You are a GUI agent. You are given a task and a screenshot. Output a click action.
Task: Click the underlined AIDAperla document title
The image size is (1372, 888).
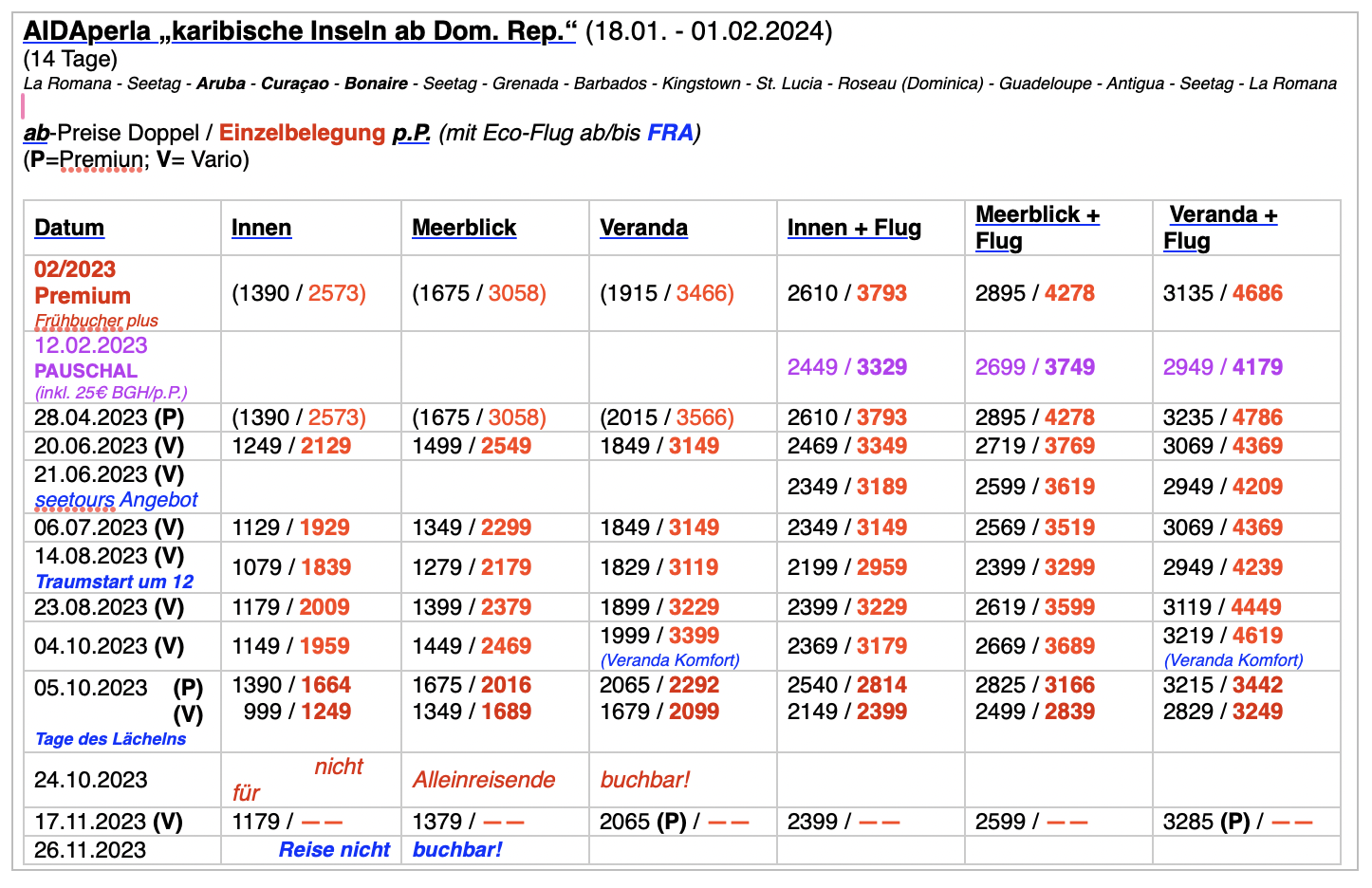click(x=299, y=31)
